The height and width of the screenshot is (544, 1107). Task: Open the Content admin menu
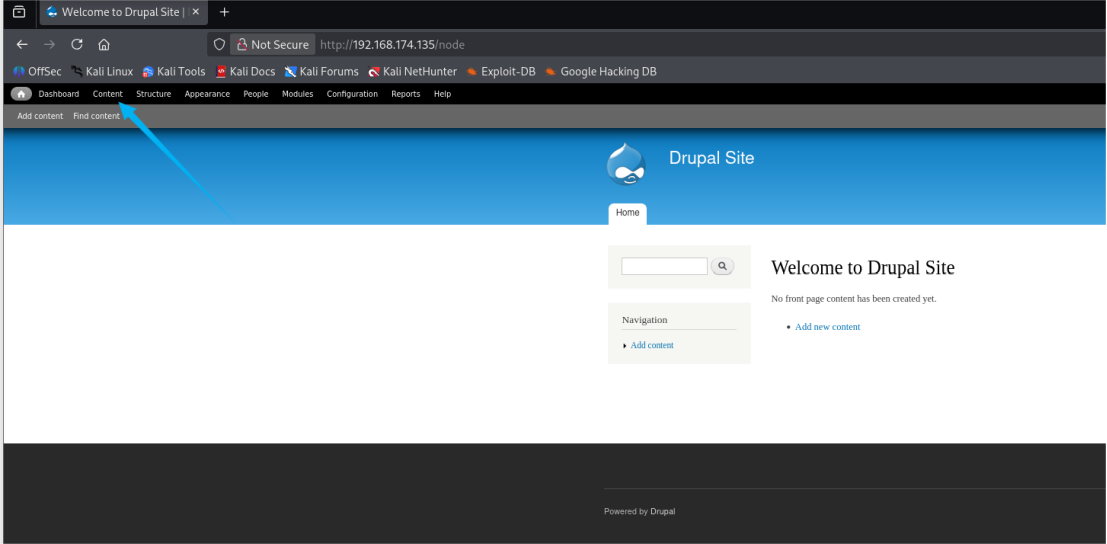pyautogui.click(x=107, y=94)
